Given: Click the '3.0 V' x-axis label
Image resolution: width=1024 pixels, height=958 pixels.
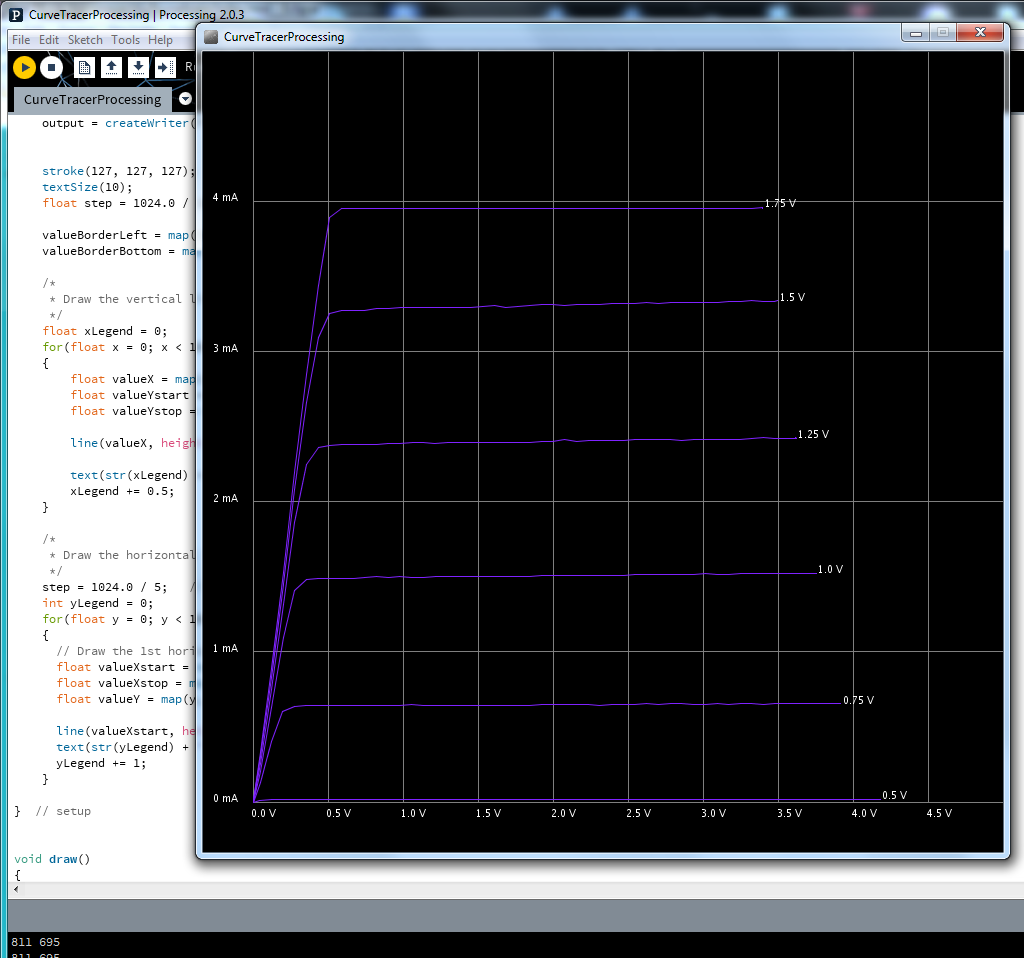Looking at the screenshot, I should (x=713, y=813).
